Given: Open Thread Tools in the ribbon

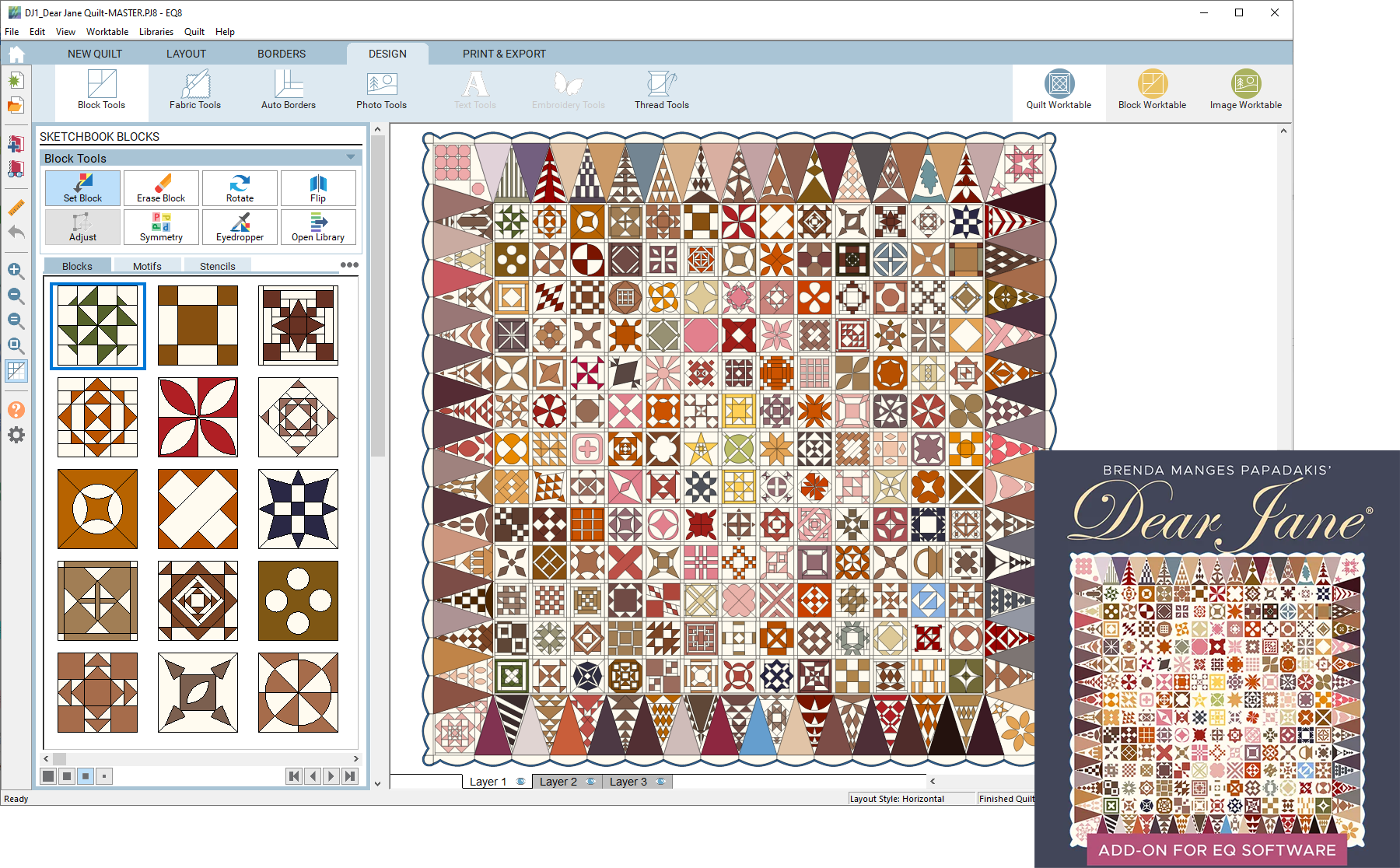Looking at the screenshot, I should (x=662, y=91).
